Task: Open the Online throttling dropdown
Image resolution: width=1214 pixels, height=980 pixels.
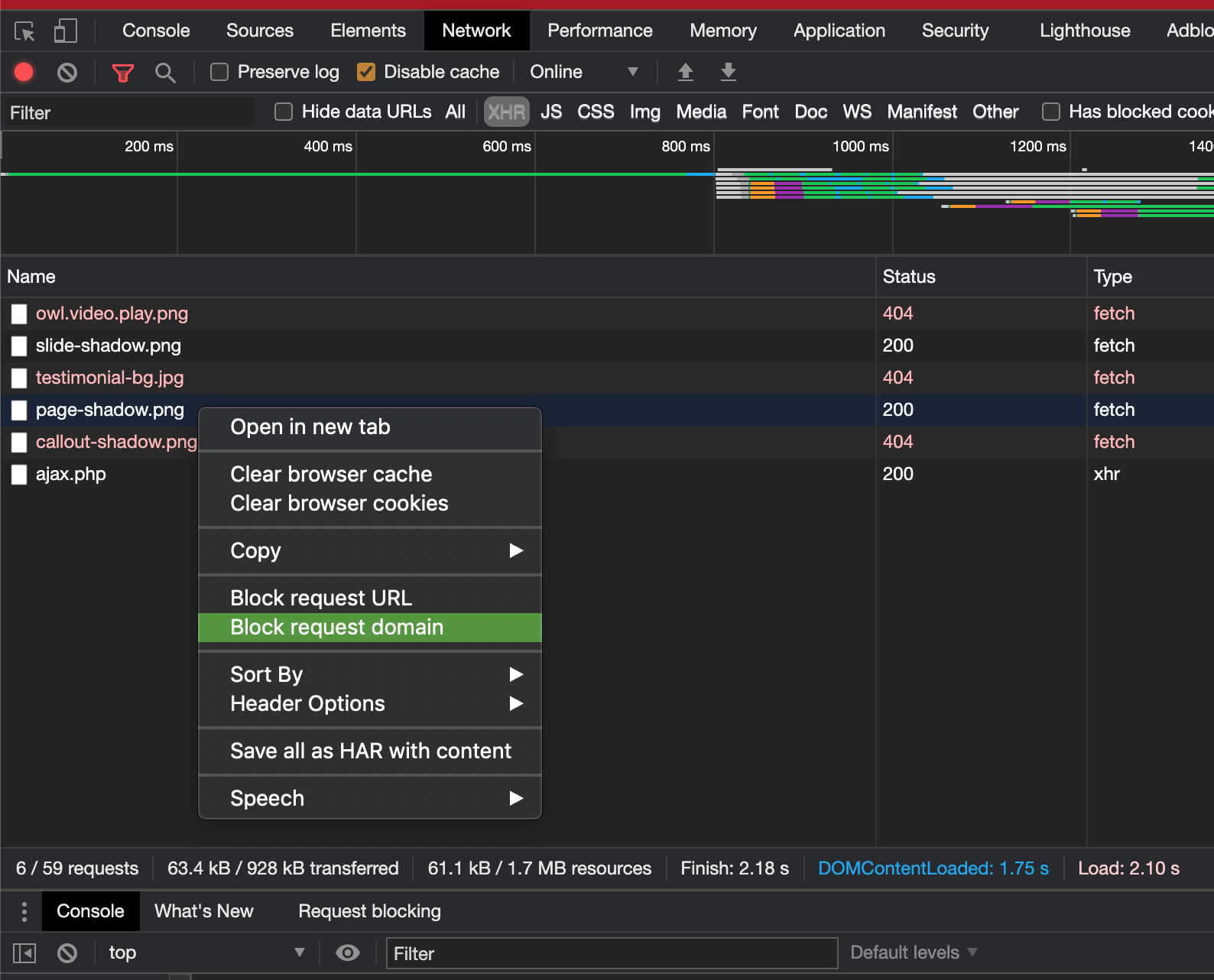Action: (x=584, y=72)
